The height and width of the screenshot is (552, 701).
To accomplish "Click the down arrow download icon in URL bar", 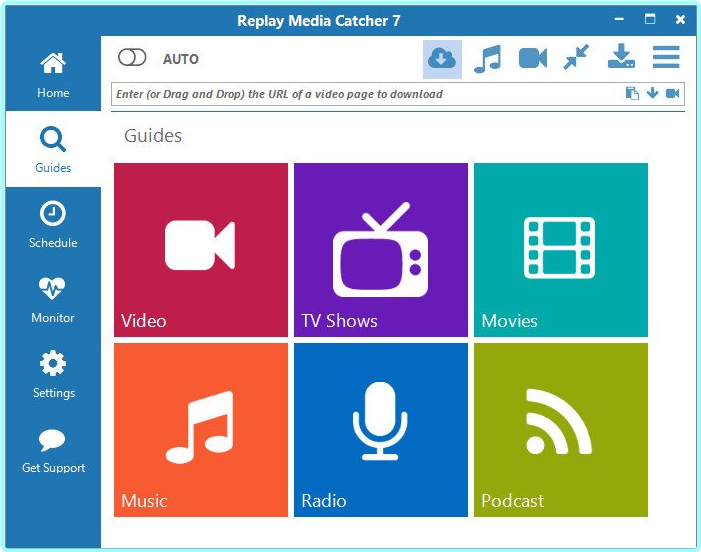I will click(652, 93).
